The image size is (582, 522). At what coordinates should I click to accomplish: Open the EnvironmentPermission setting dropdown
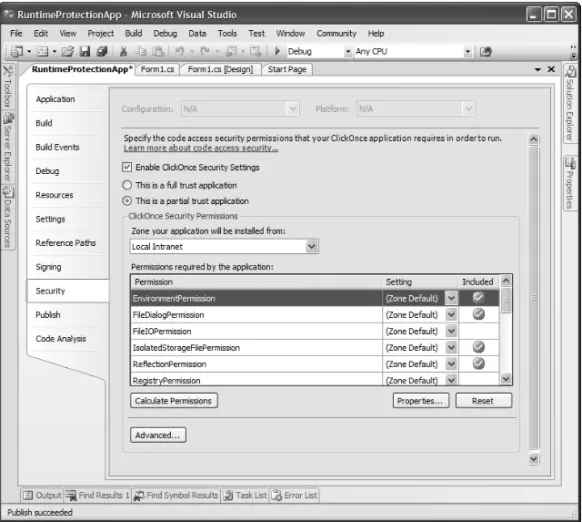click(x=451, y=298)
